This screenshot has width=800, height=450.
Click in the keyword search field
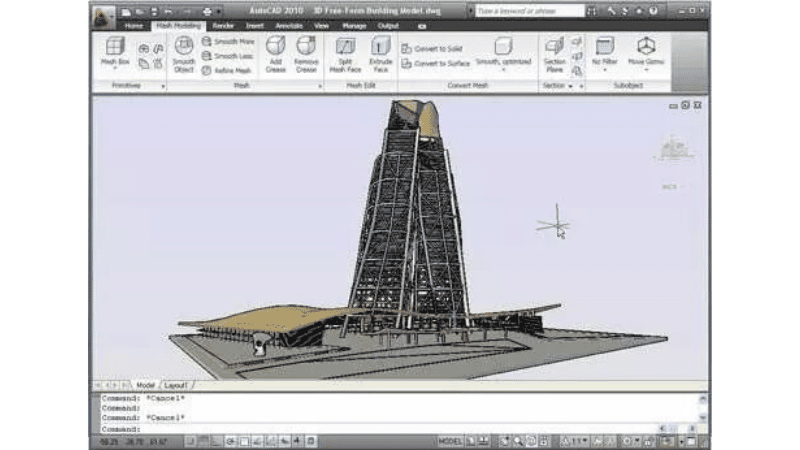530,11
